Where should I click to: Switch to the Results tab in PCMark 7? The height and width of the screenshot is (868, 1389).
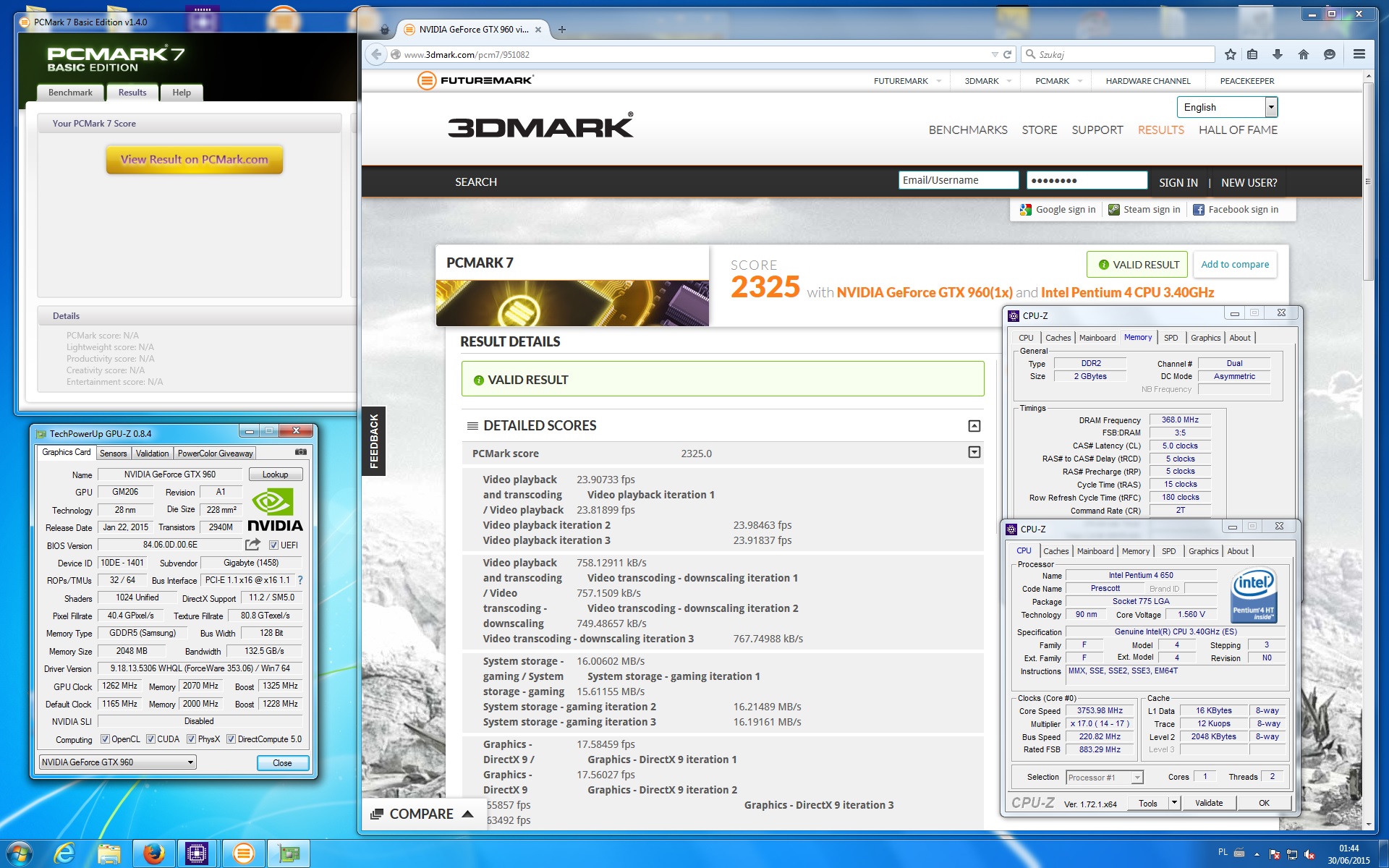(x=132, y=93)
